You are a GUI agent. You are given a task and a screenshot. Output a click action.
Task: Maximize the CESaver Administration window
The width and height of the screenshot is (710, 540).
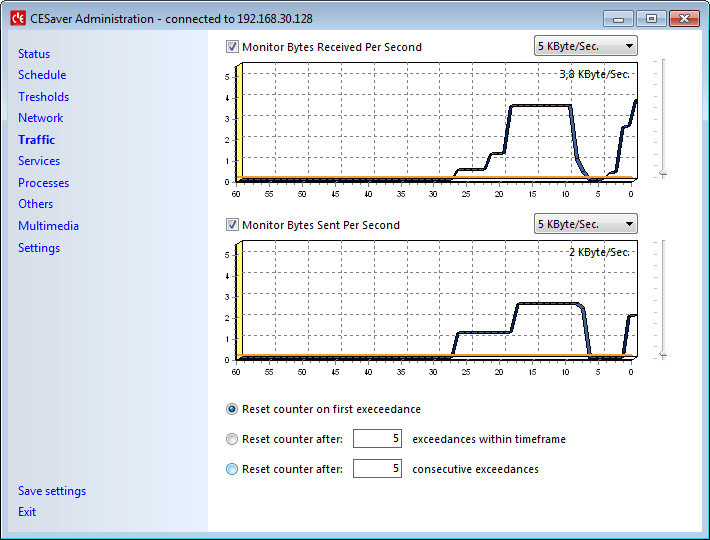(x=651, y=19)
